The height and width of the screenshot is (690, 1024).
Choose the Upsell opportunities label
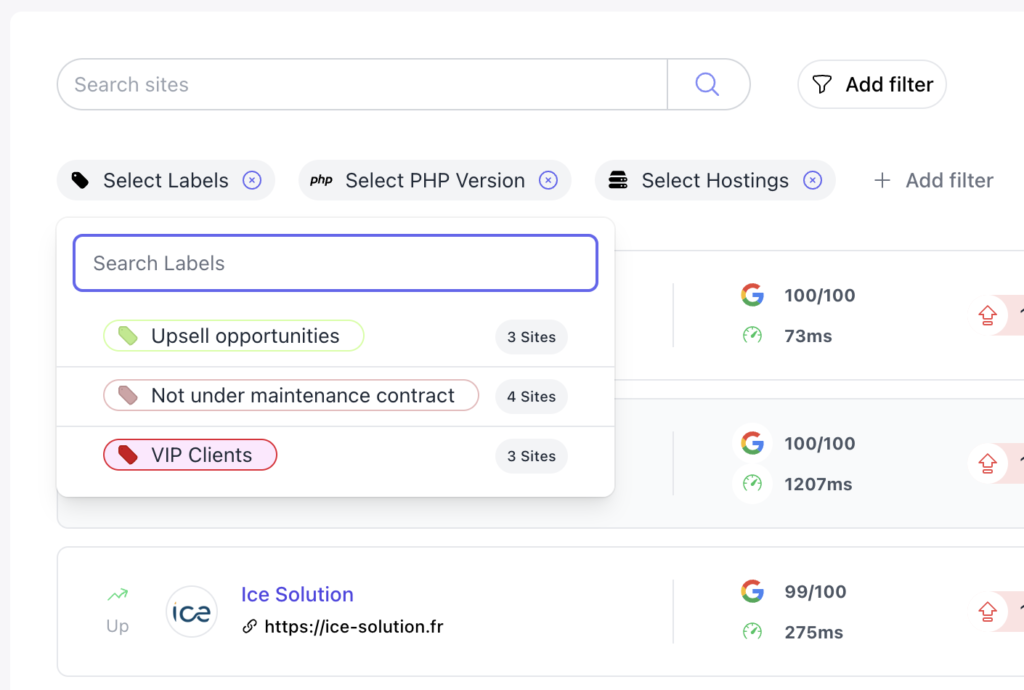click(x=233, y=335)
